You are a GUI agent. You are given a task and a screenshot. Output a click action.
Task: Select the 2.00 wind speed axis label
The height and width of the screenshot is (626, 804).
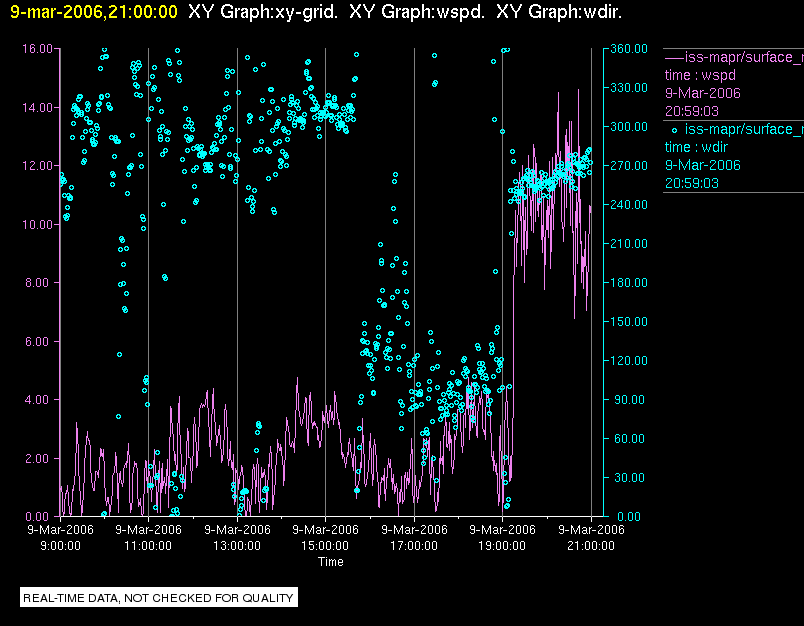(39, 458)
